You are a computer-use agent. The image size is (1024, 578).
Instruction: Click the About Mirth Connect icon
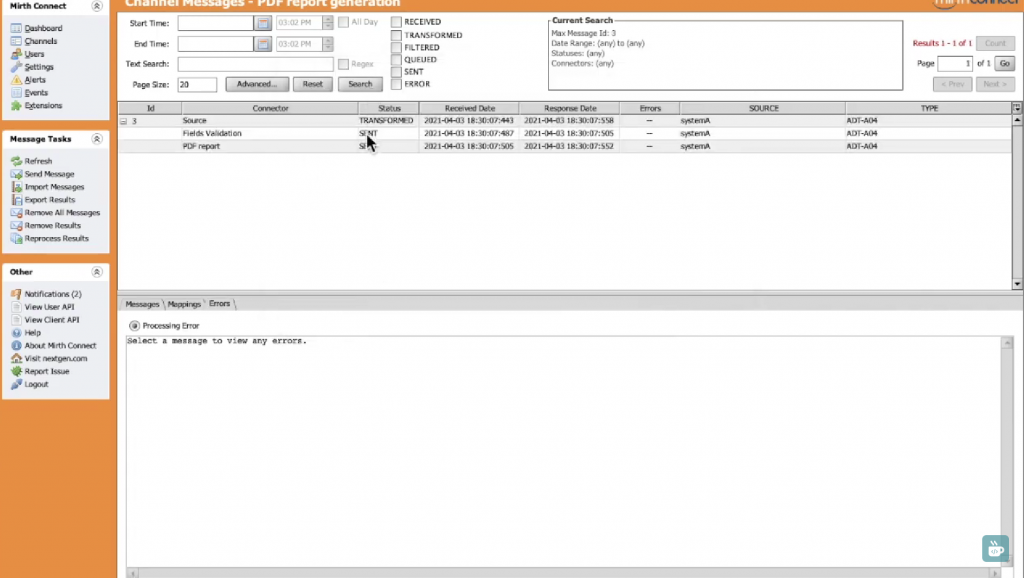pos(16,345)
